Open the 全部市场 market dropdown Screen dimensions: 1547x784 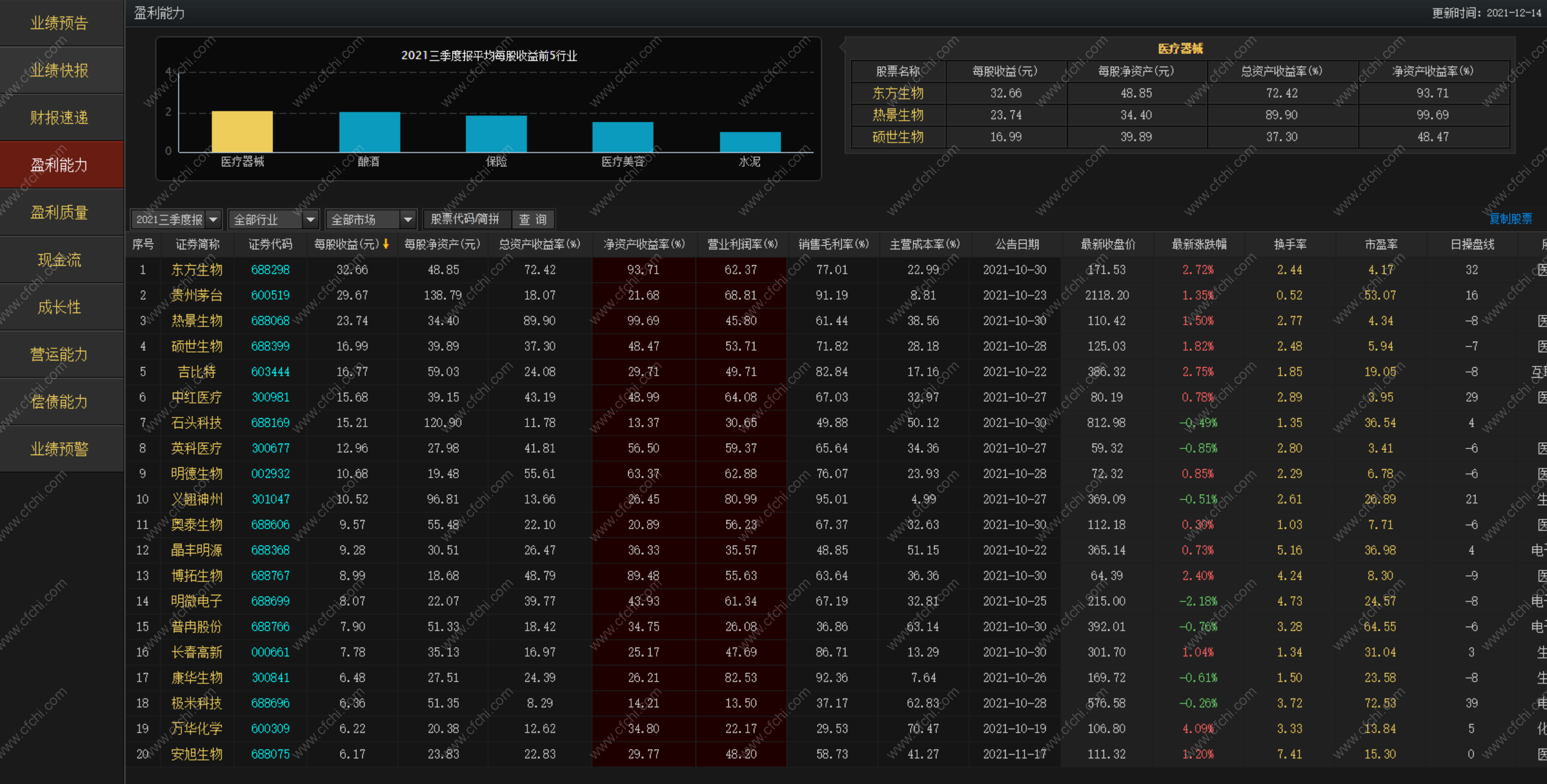point(408,219)
